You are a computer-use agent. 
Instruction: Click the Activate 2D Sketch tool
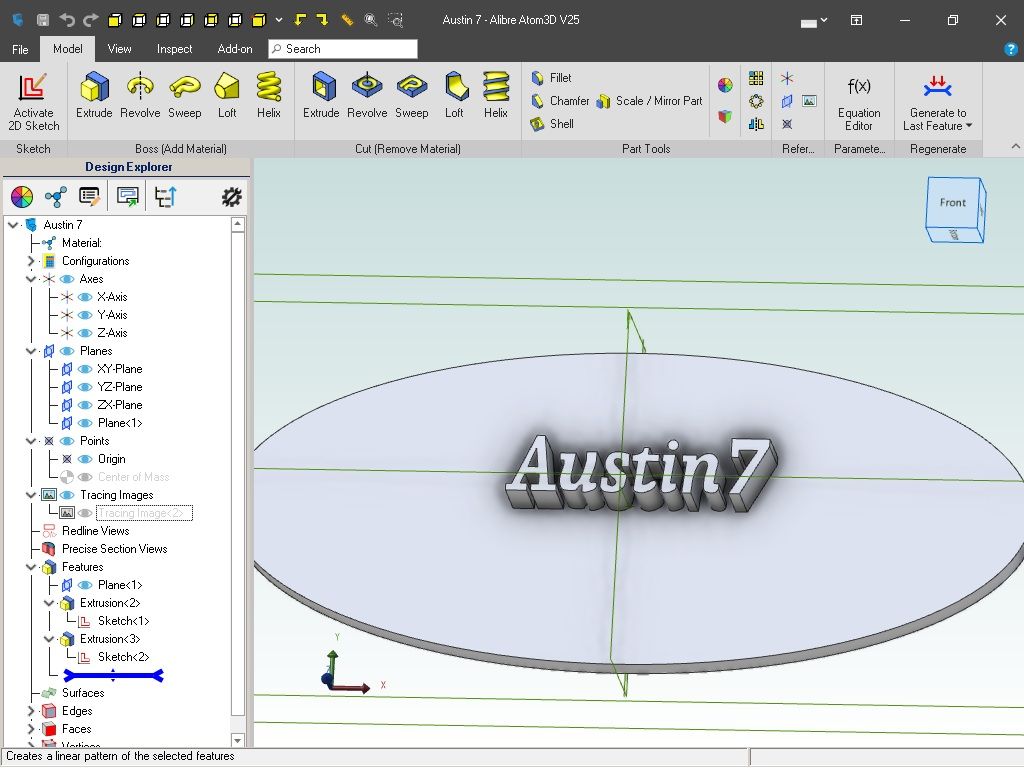(33, 102)
